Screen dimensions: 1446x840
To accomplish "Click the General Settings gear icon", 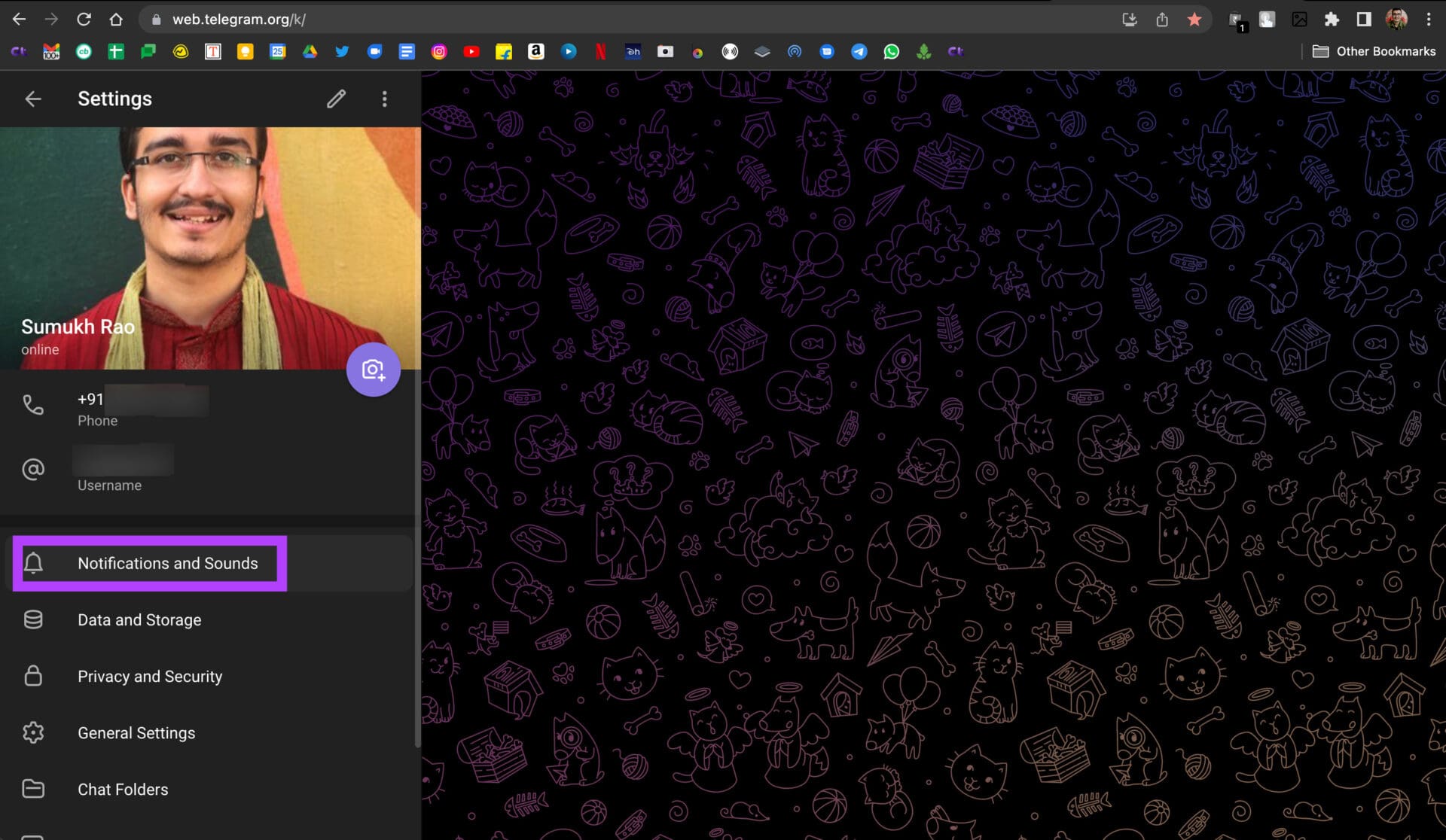I will coord(33,732).
